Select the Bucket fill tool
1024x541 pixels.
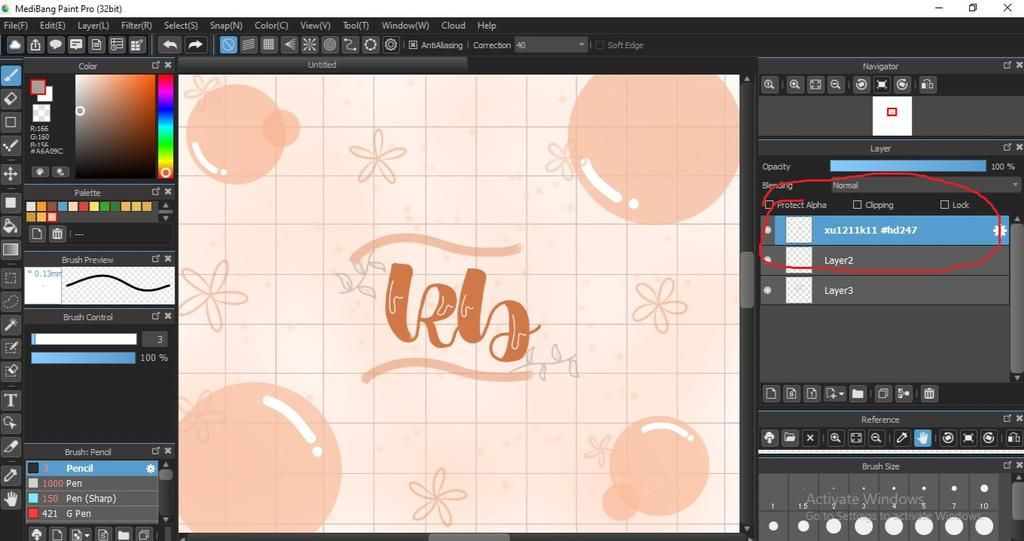(x=11, y=226)
